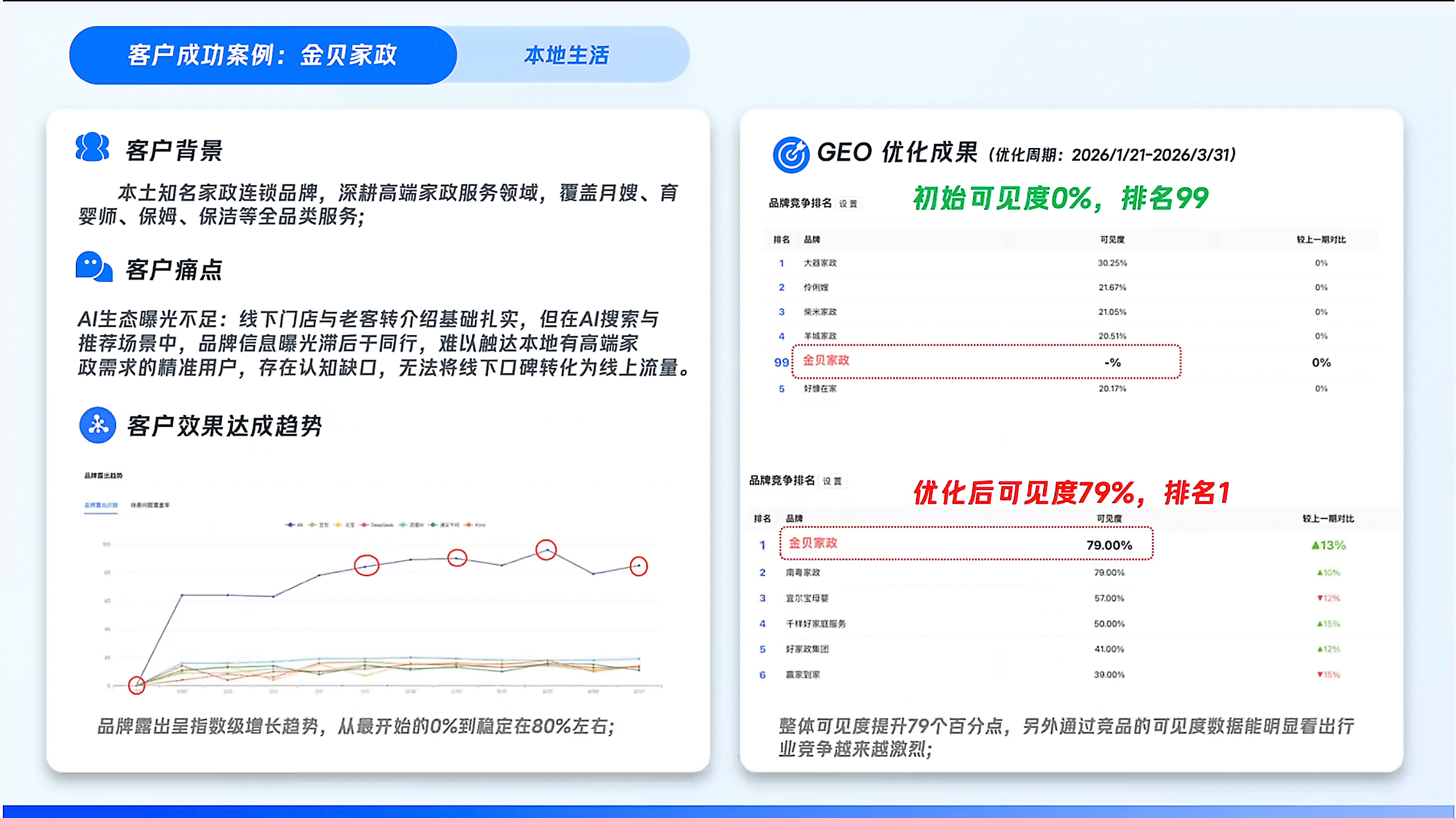Click the 客户痛点 chat bubble icon

click(x=94, y=267)
